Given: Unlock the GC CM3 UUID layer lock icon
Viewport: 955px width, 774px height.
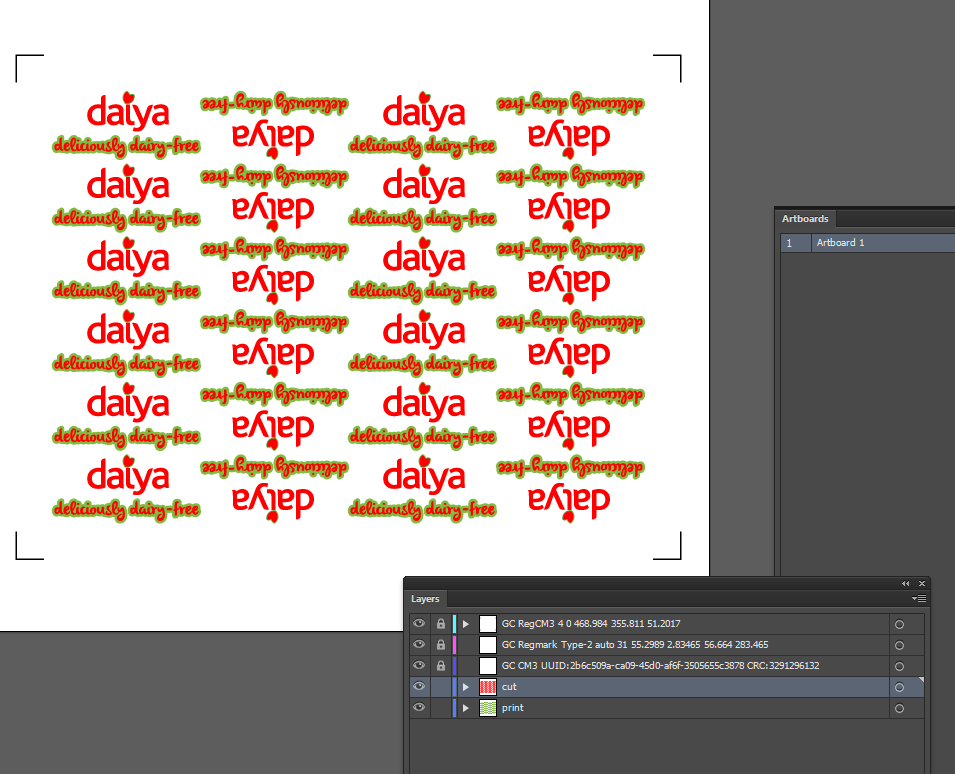Looking at the screenshot, I should (440, 666).
